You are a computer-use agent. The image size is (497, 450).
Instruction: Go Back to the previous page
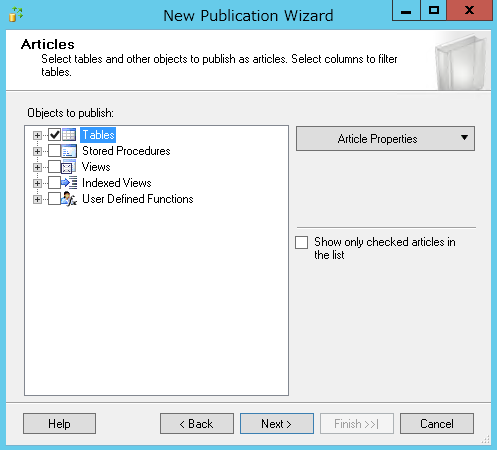coord(197,424)
